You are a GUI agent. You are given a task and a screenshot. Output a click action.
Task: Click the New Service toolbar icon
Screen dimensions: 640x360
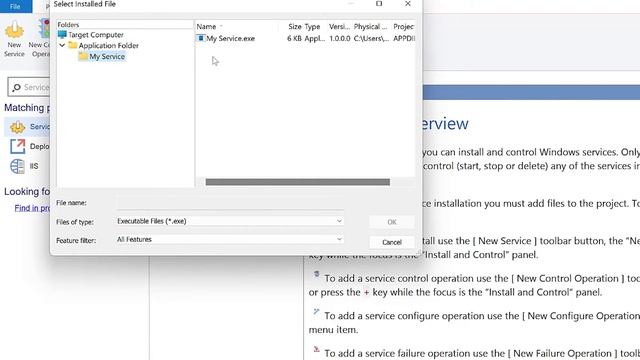pos(14,38)
